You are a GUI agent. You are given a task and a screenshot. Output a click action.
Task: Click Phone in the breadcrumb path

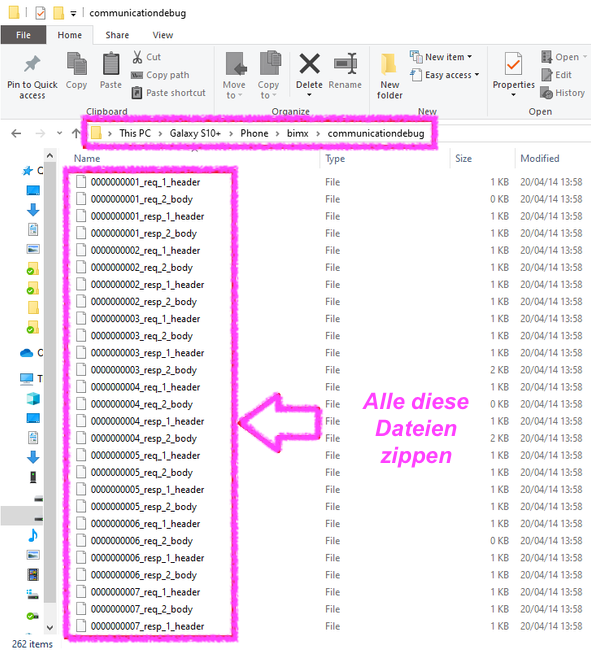pyautogui.click(x=254, y=133)
